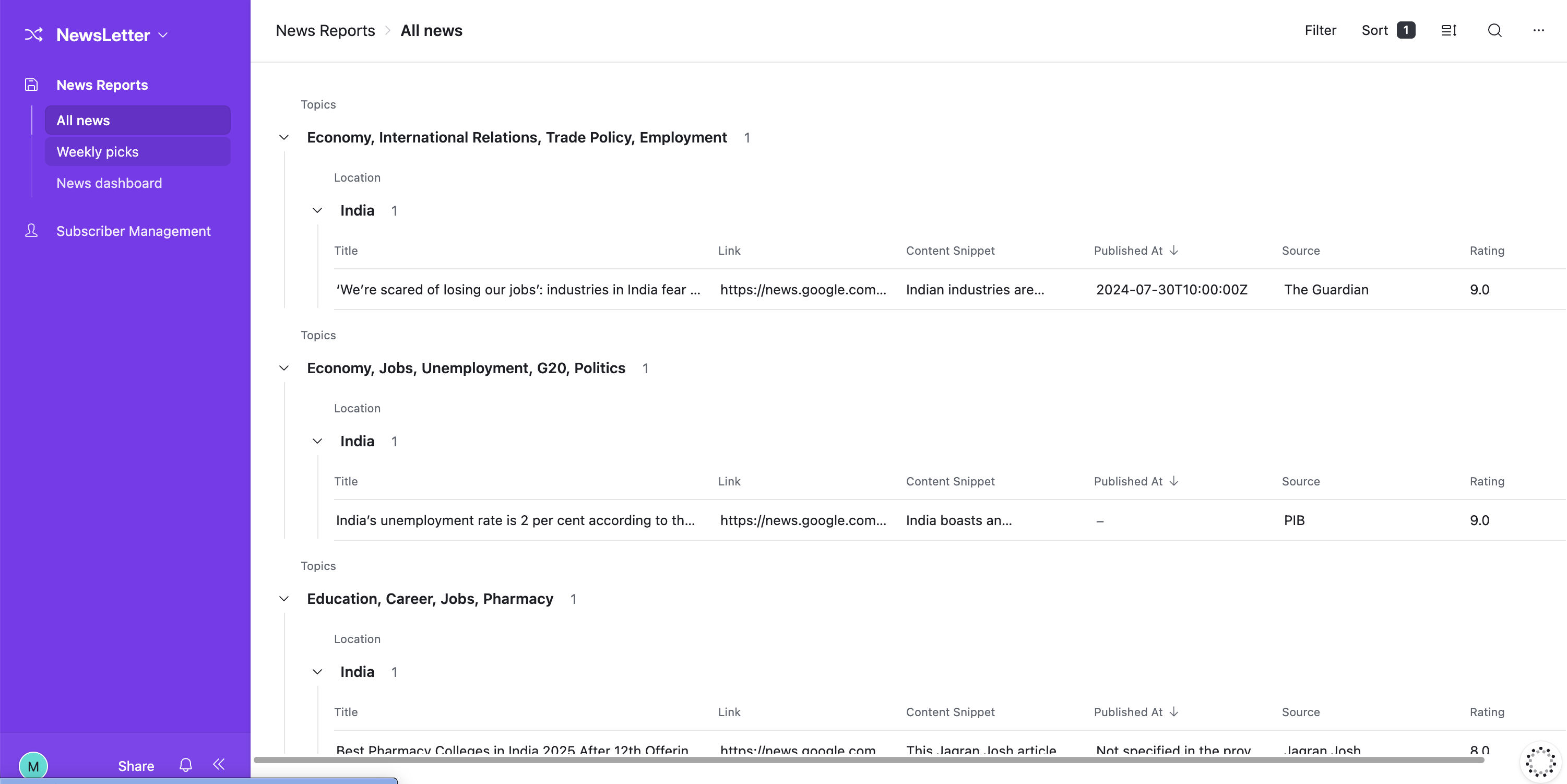
Task: Click the Share button
Action: [136, 765]
